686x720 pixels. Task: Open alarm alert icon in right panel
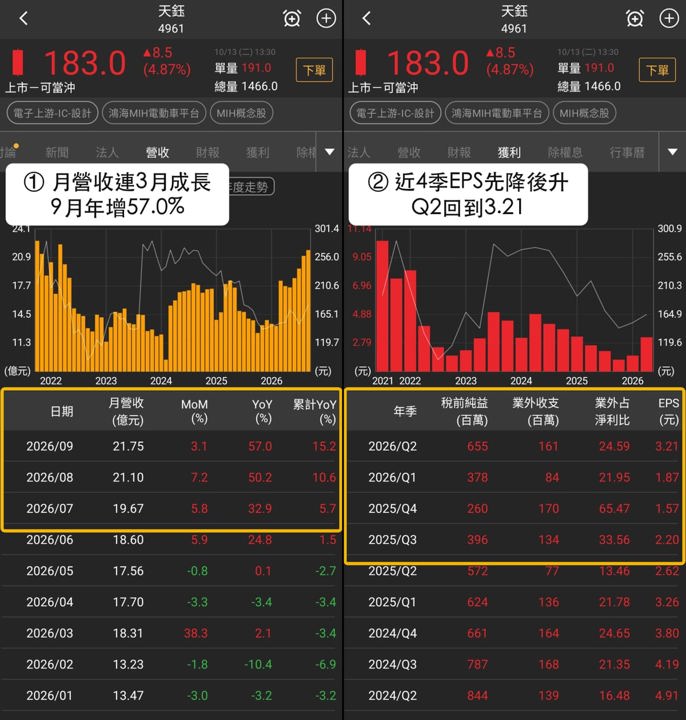pyautogui.click(x=635, y=18)
